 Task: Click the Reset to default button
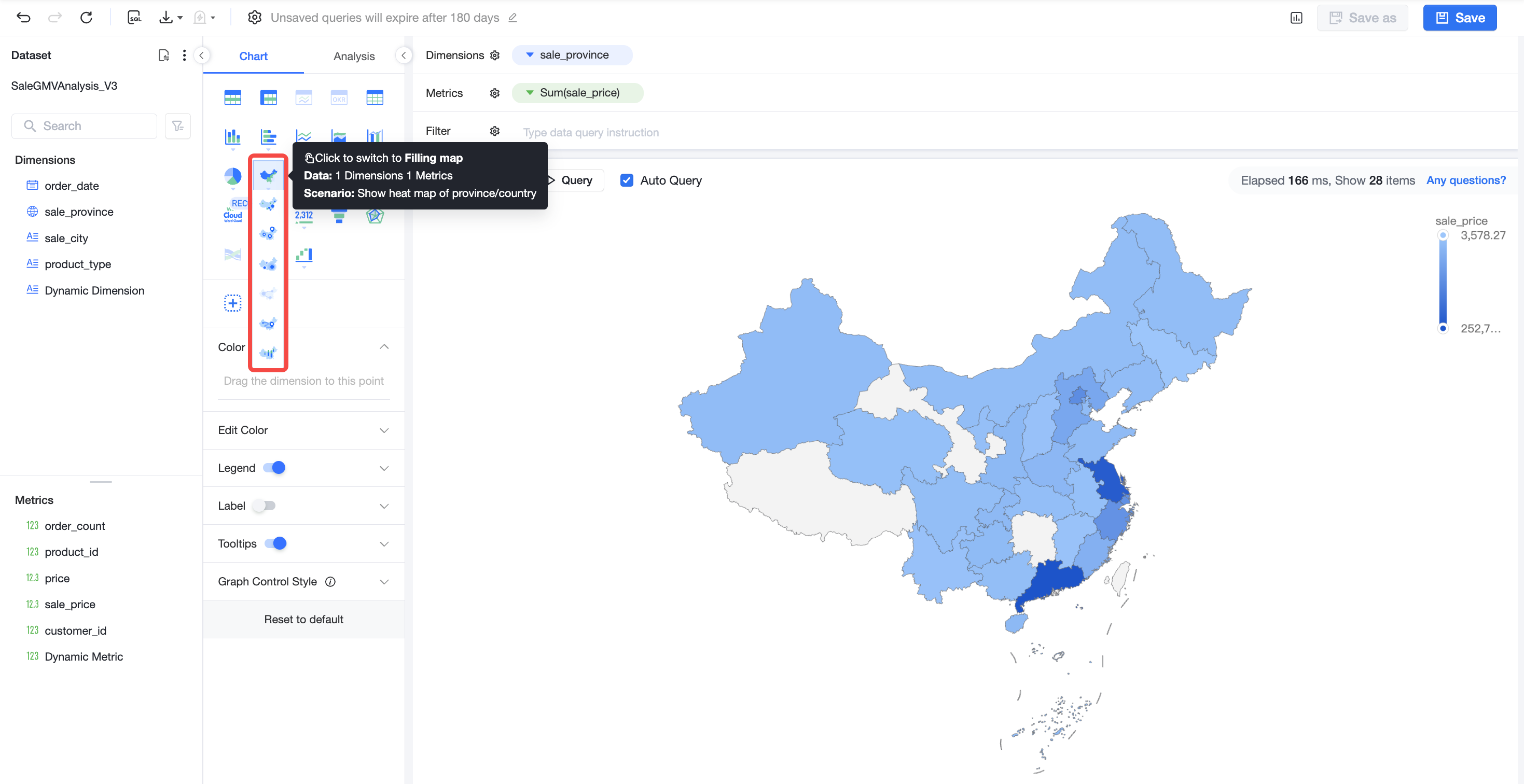[303, 619]
